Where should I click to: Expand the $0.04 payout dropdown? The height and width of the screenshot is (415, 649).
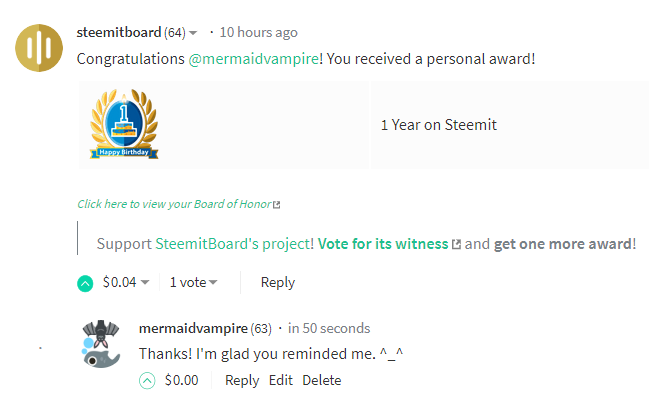(x=145, y=283)
